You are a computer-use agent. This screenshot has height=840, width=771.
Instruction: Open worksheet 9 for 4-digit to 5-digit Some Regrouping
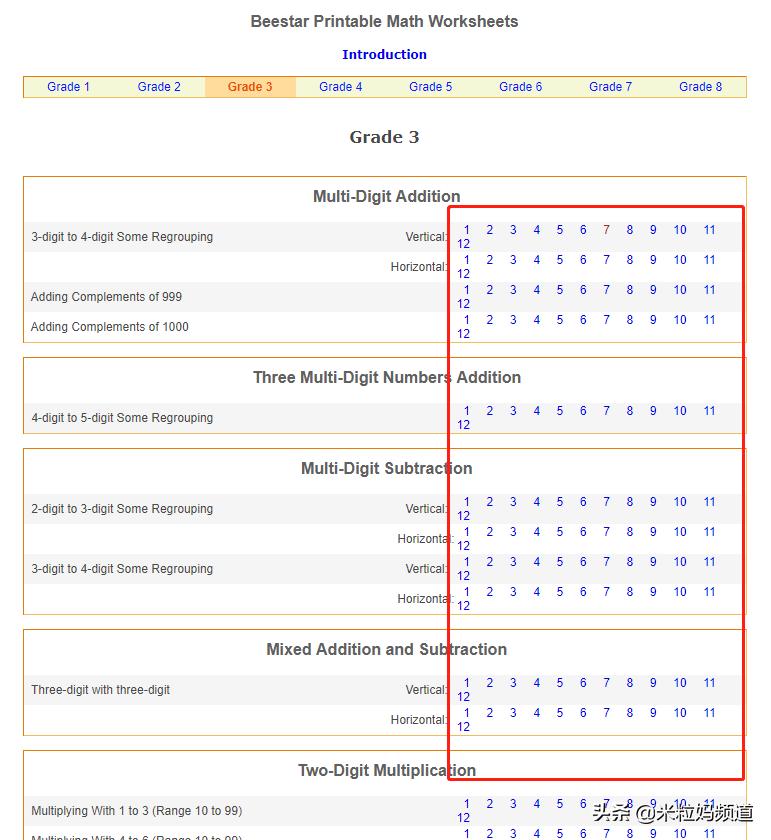click(653, 411)
